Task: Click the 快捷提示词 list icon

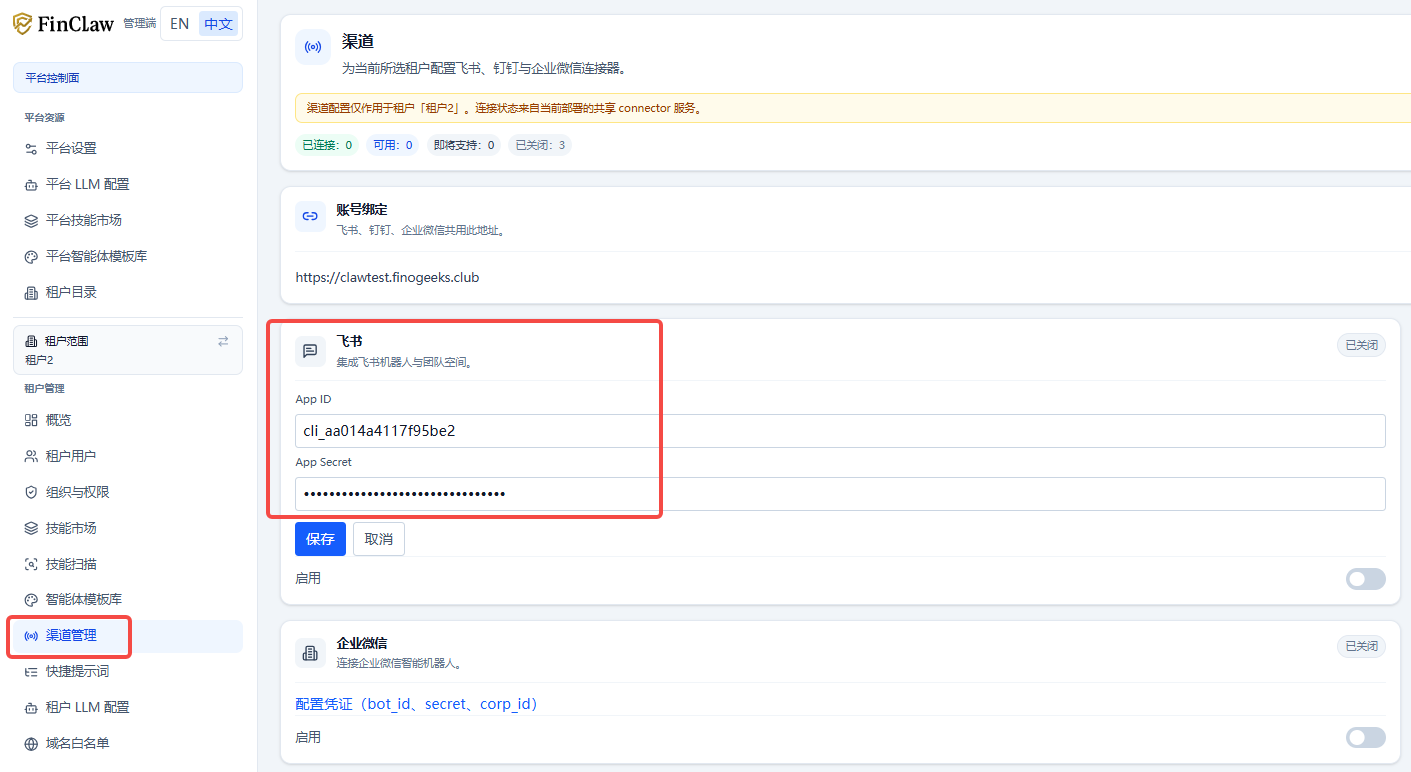Action: 31,671
